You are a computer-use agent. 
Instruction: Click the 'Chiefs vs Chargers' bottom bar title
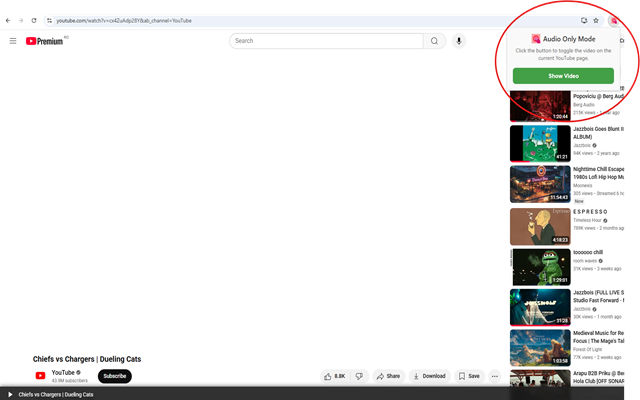pos(56,395)
